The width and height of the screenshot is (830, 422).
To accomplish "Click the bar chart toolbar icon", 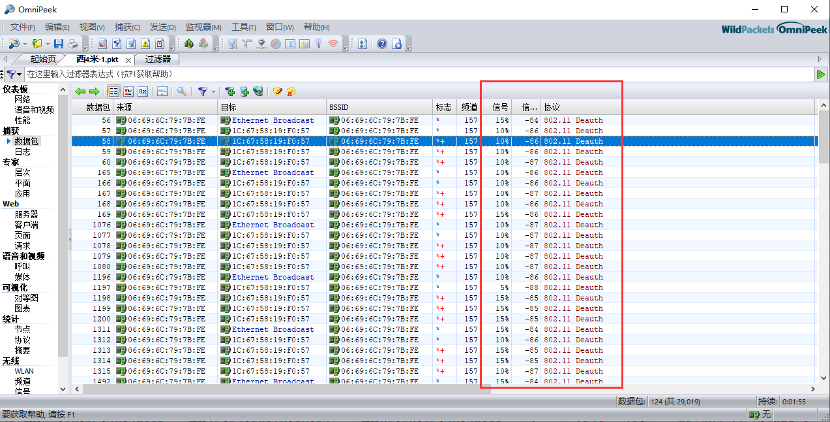I will (x=304, y=44).
